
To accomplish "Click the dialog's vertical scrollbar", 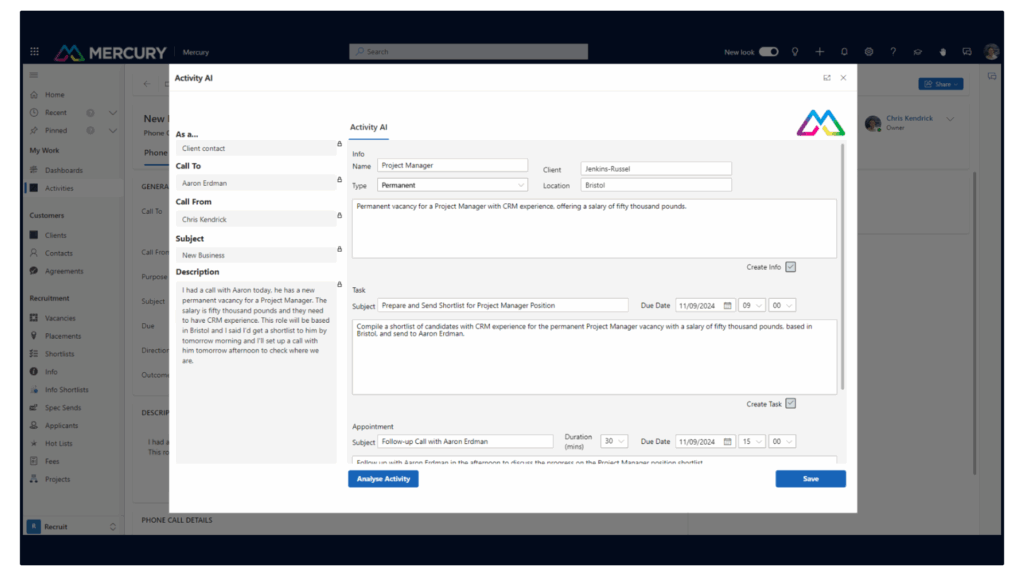I will point(844,270).
